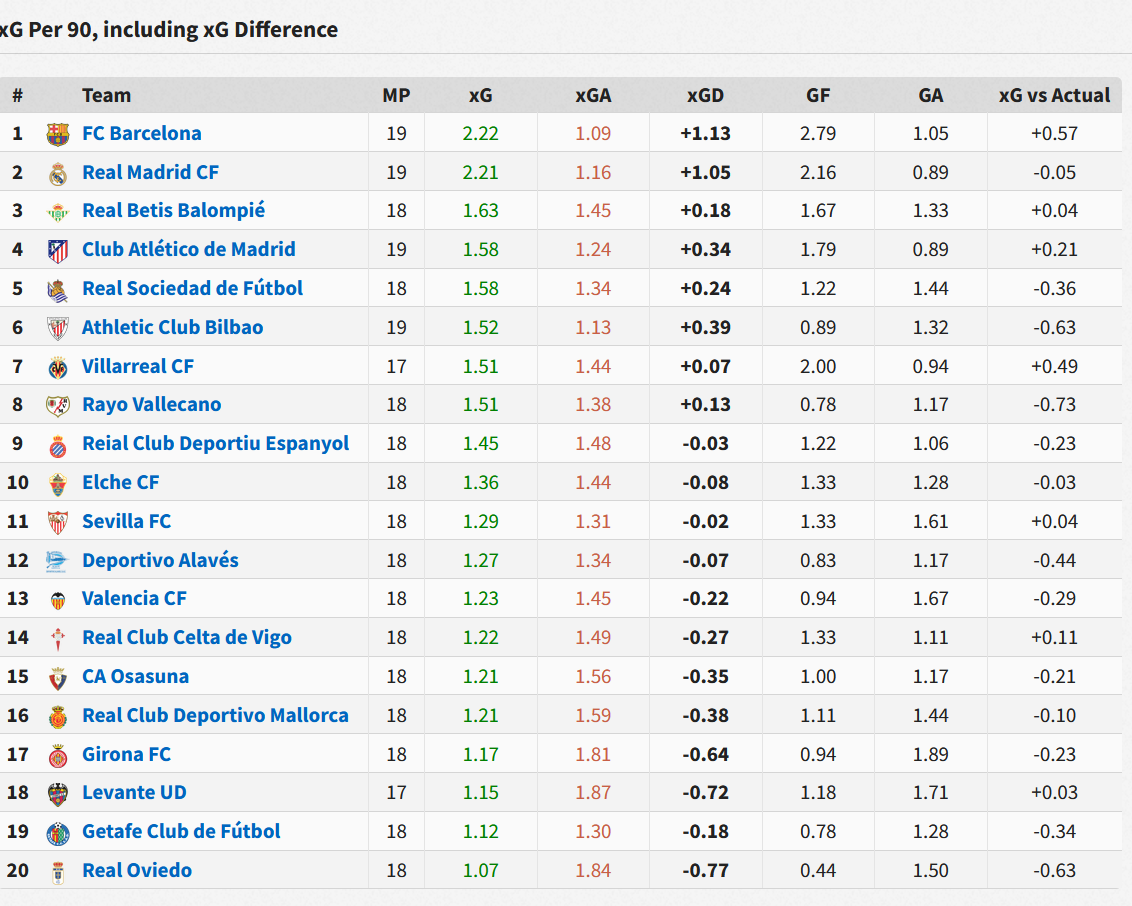Click the Valencia CF crest icon
This screenshot has width=1132, height=906.
click(x=58, y=601)
